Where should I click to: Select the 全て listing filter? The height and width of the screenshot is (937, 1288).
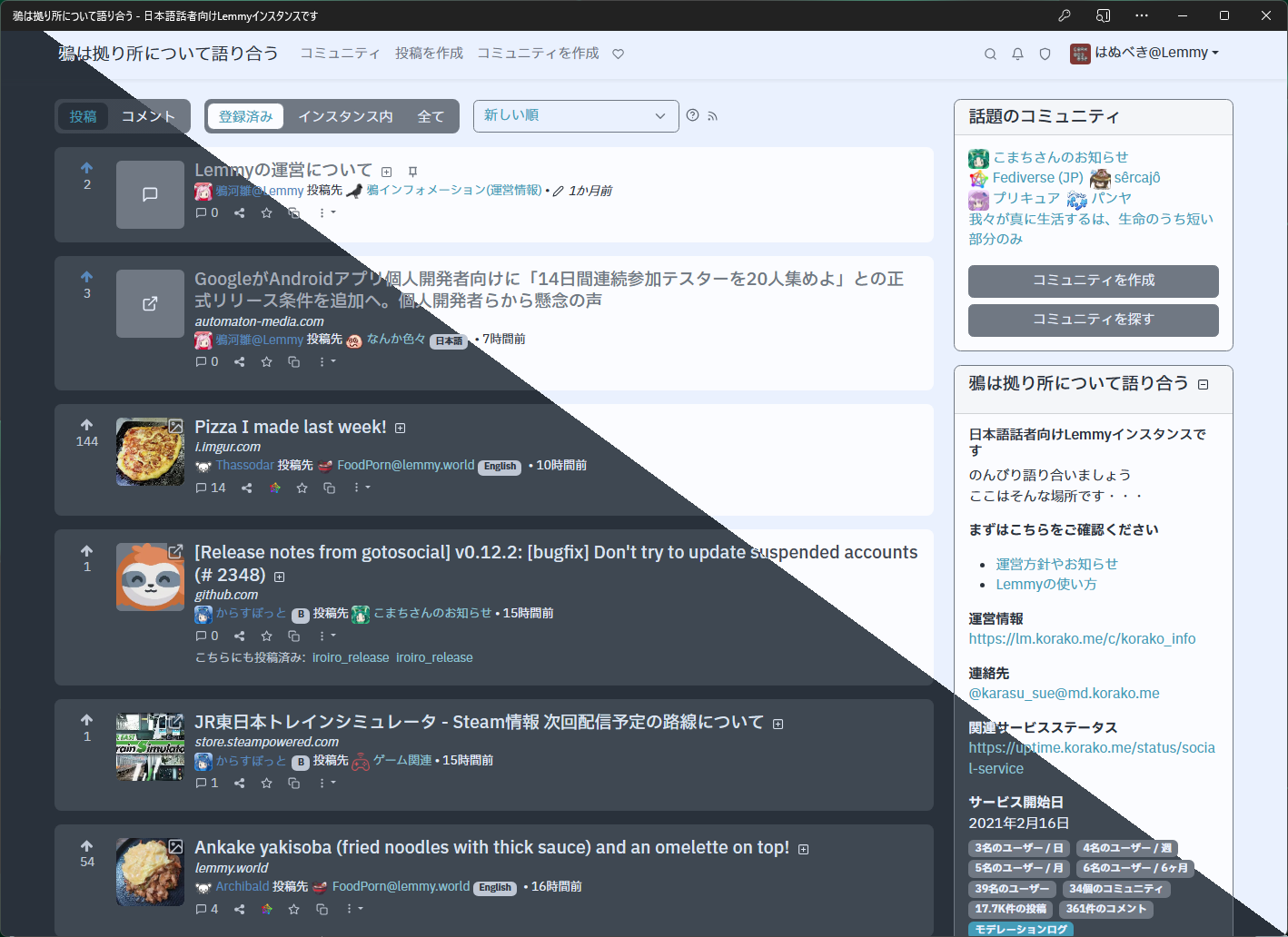coord(431,116)
